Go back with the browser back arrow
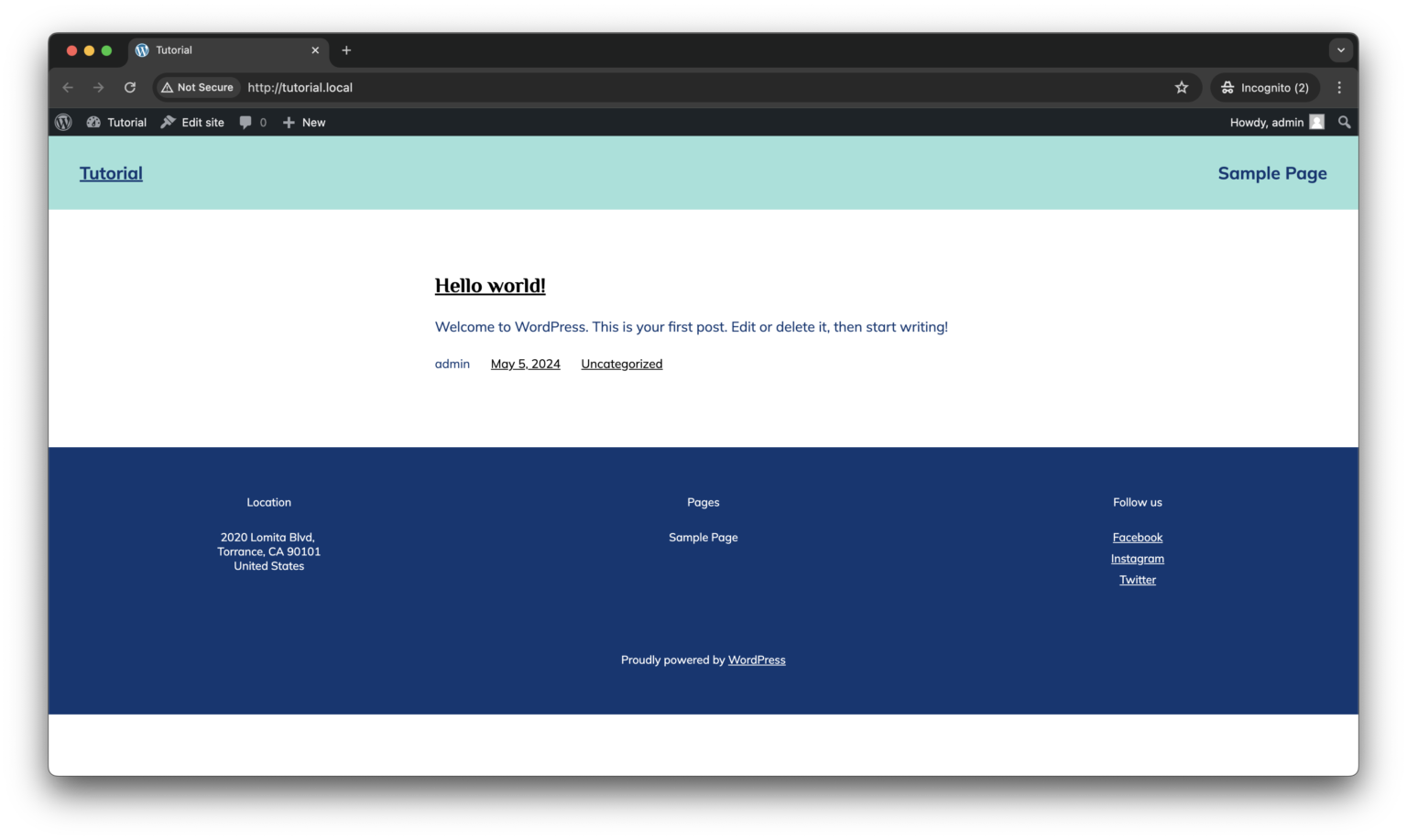 [x=68, y=87]
